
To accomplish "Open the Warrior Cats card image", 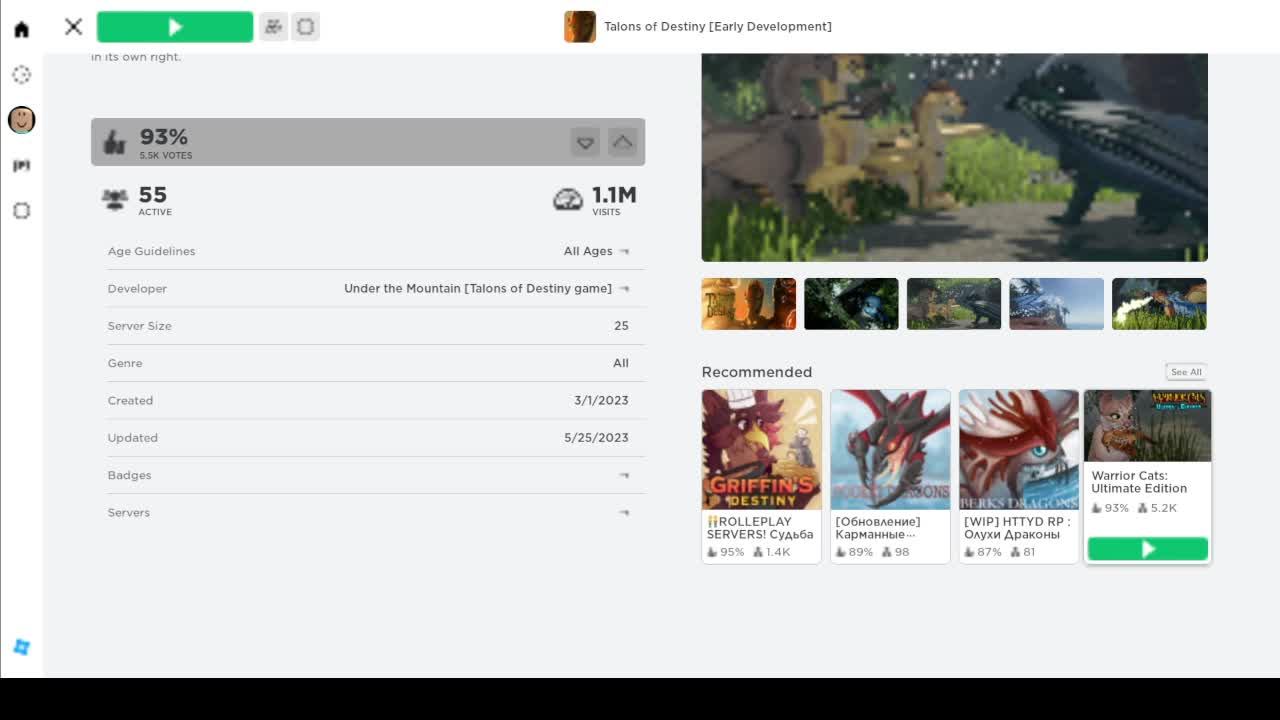I will pos(1148,426).
